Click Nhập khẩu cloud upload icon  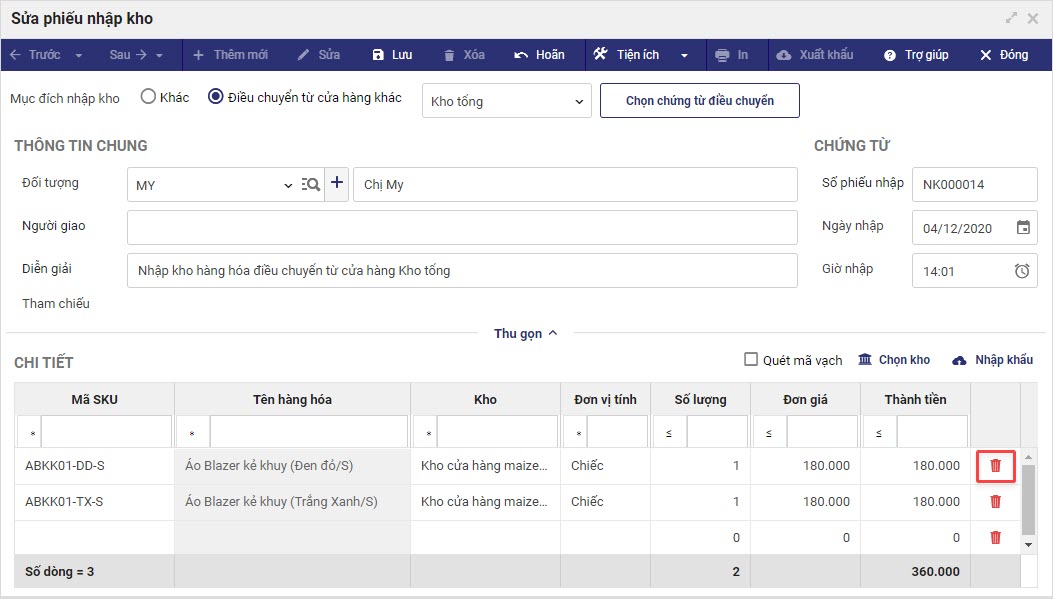click(960, 360)
